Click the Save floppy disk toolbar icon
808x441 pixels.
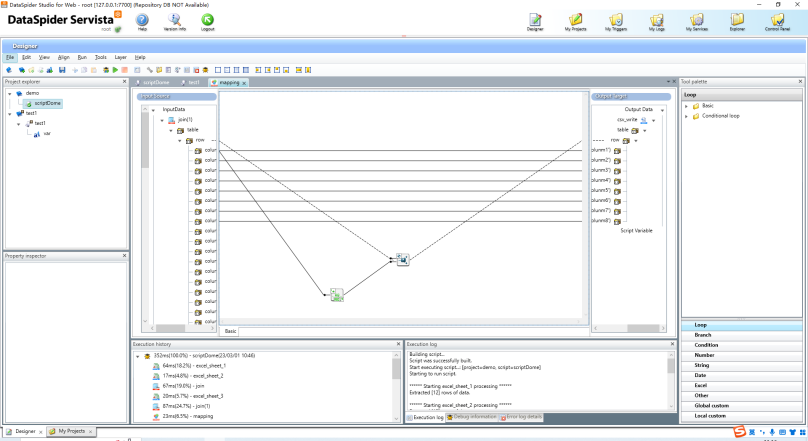click(x=62, y=70)
